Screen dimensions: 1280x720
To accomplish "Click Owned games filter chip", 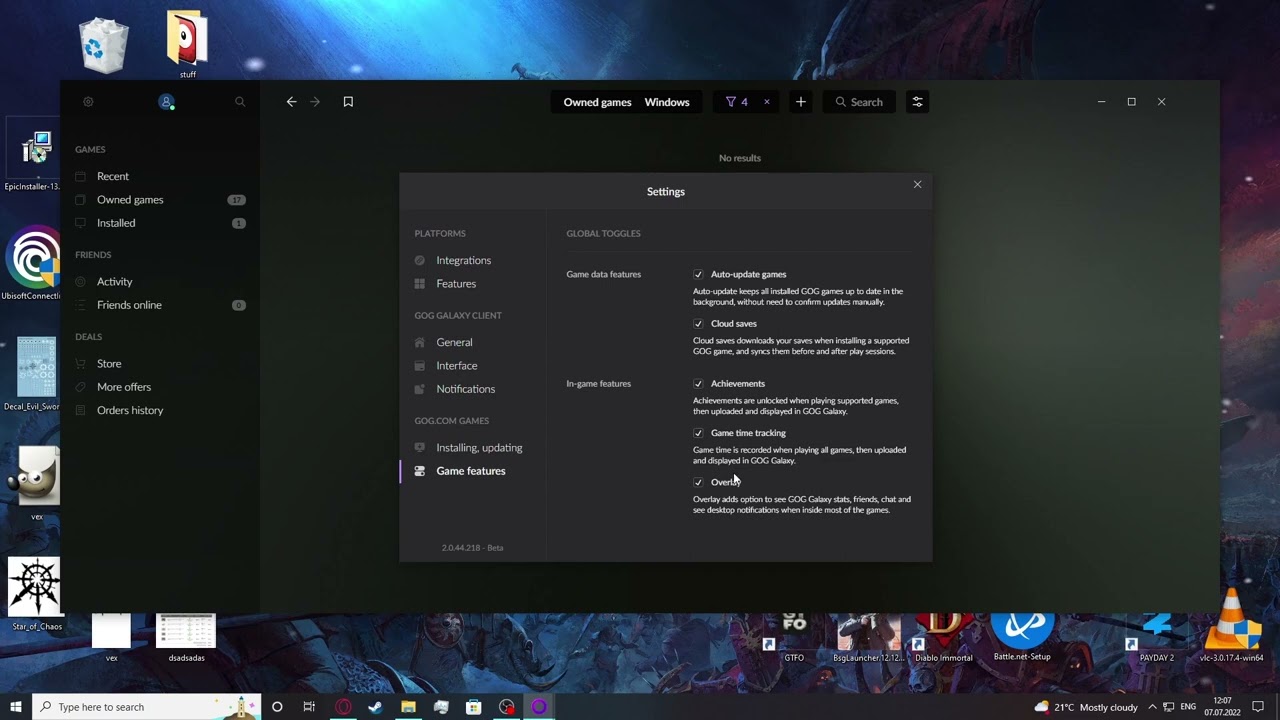I will [597, 102].
